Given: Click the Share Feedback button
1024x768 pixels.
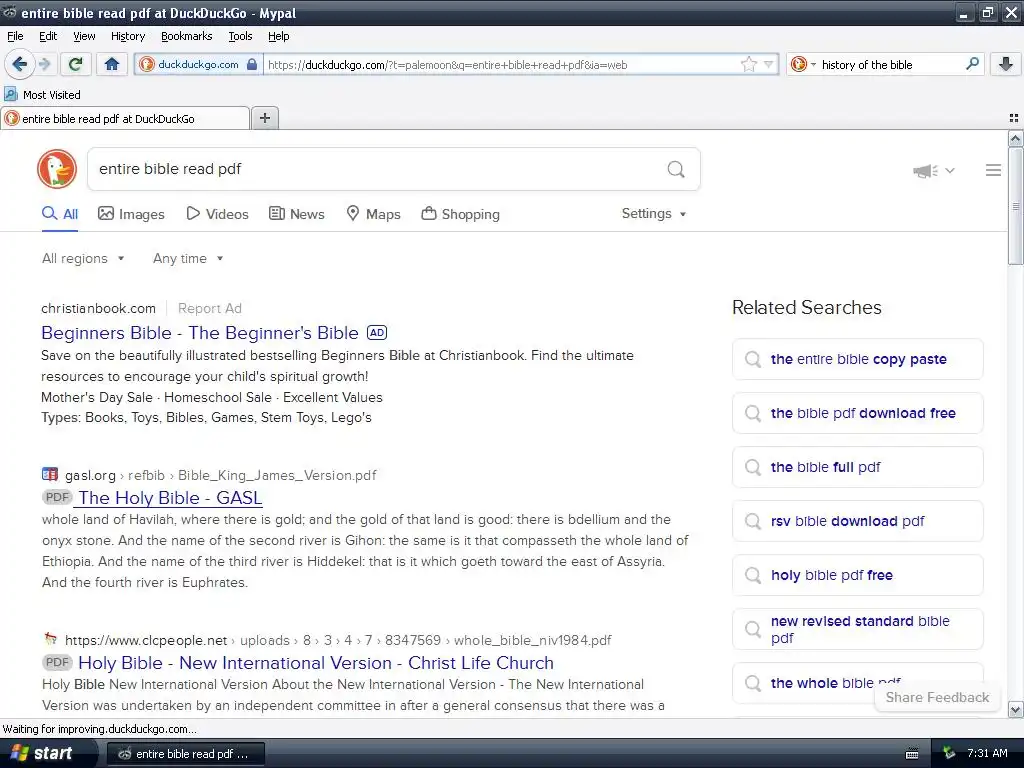Looking at the screenshot, I should click(937, 697).
